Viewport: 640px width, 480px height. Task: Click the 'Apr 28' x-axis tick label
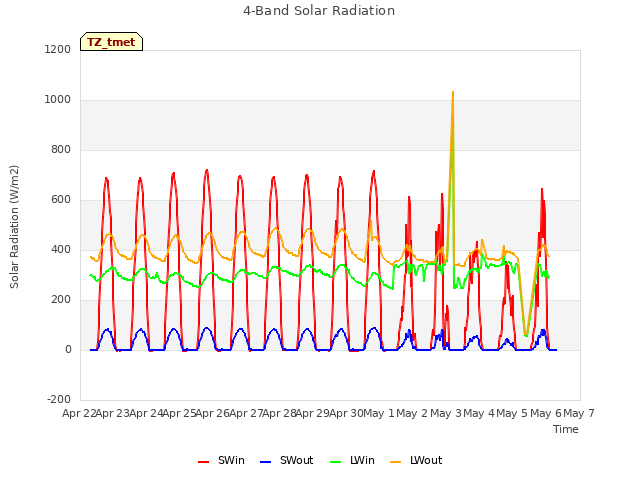(x=279, y=413)
